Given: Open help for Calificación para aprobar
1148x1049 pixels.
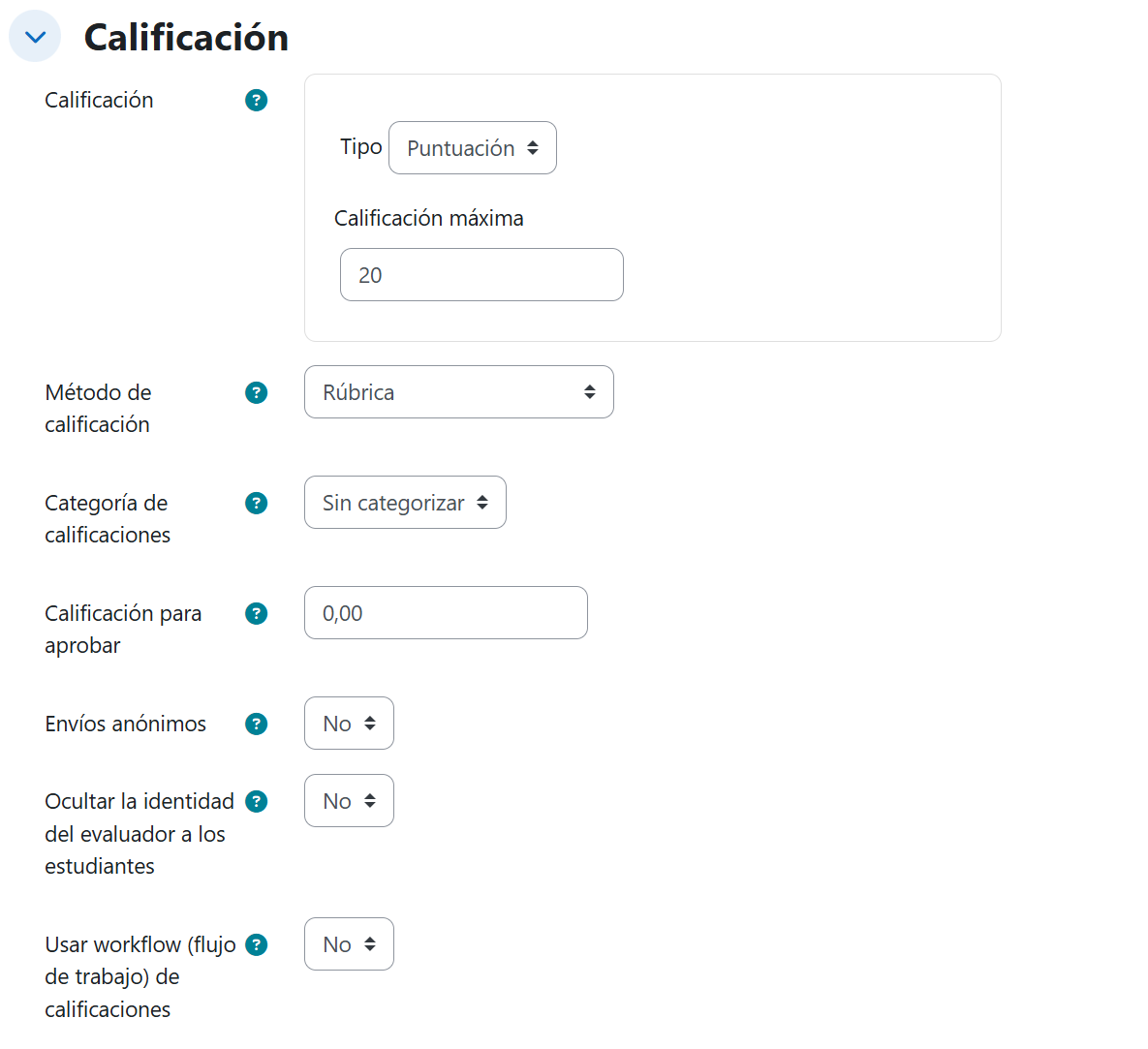Looking at the screenshot, I should point(256,613).
